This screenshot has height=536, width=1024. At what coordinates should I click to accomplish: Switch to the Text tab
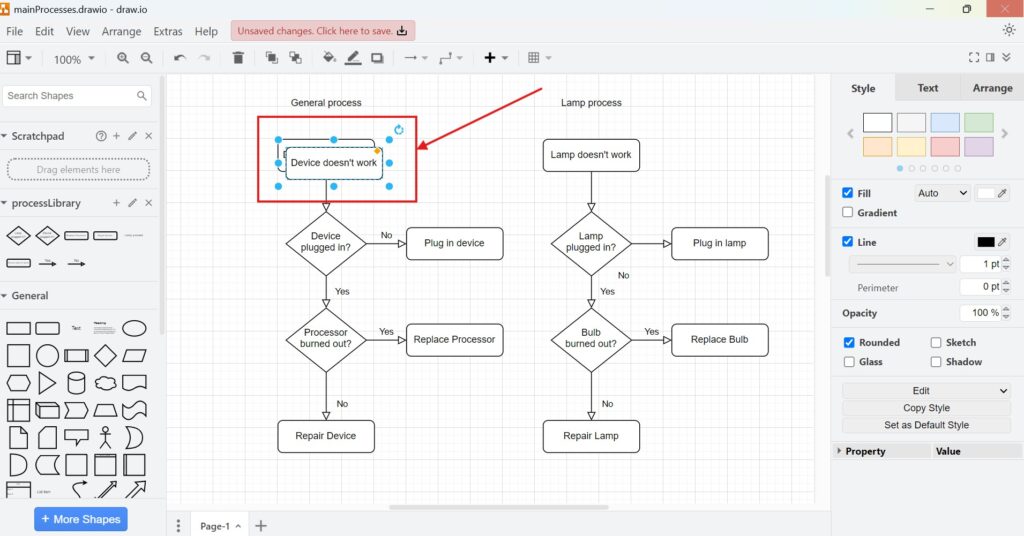click(927, 88)
